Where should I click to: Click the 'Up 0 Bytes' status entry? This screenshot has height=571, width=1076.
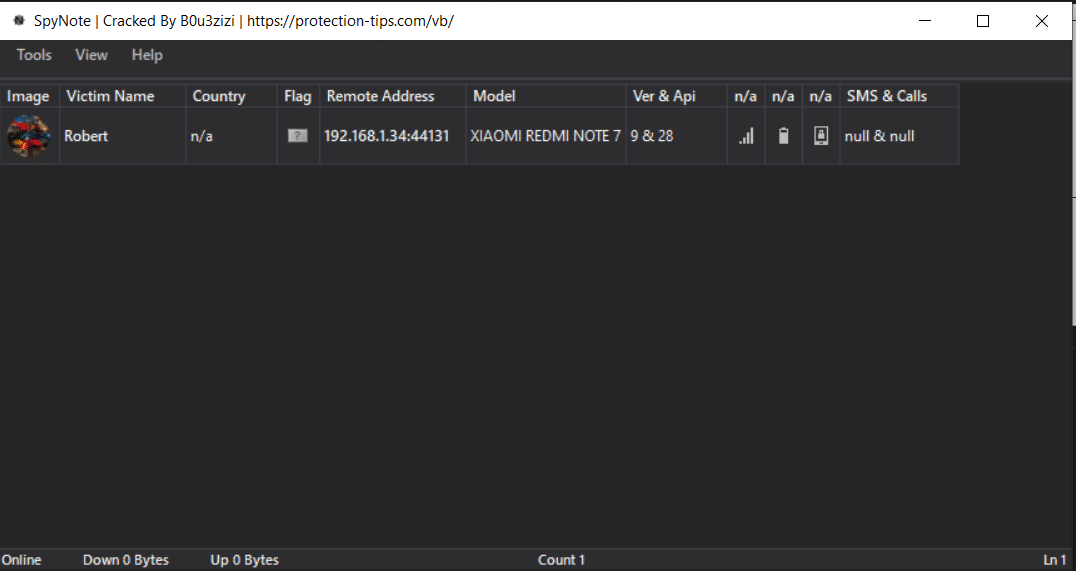coord(244,560)
